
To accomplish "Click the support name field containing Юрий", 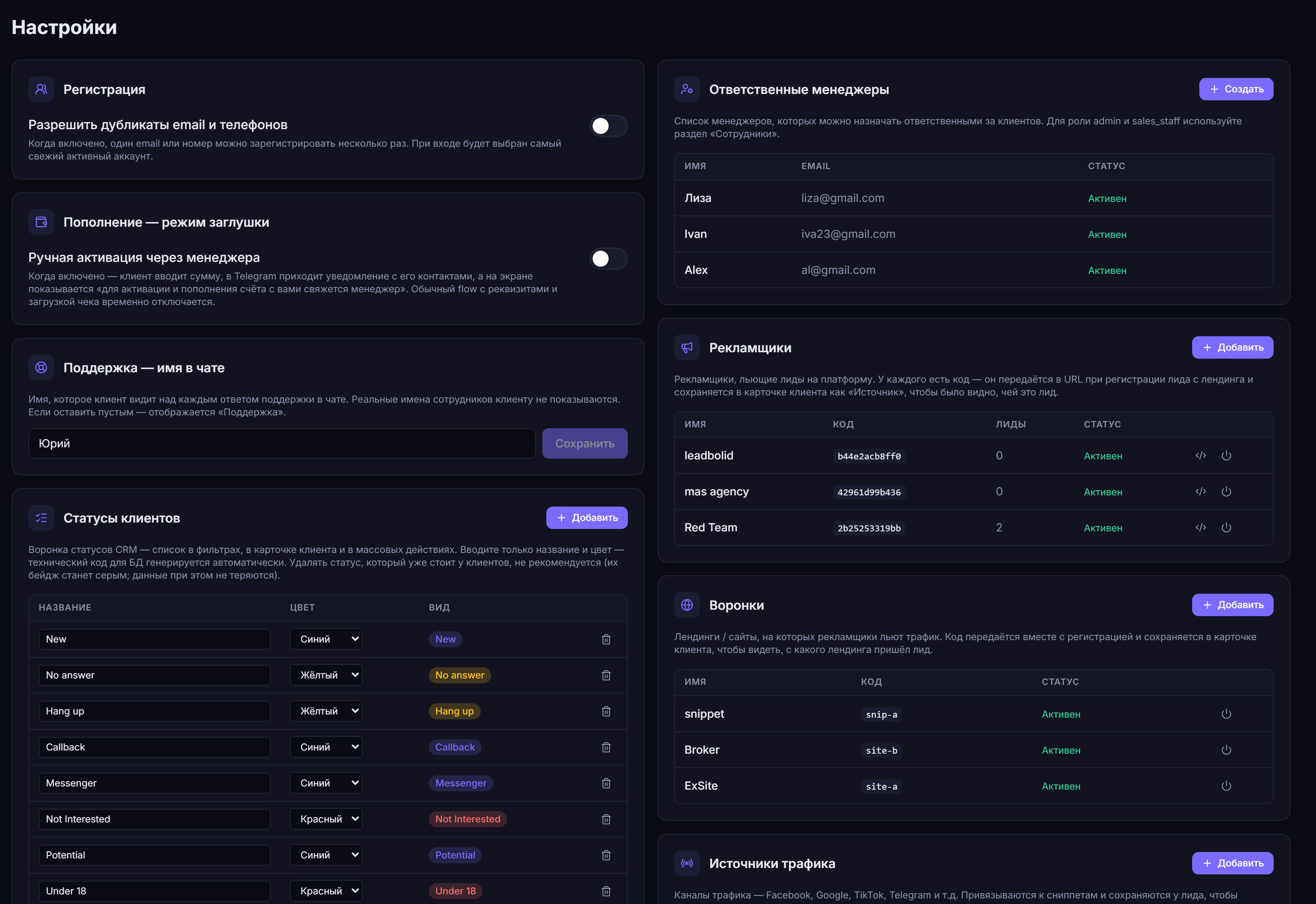I will coord(281,443).
